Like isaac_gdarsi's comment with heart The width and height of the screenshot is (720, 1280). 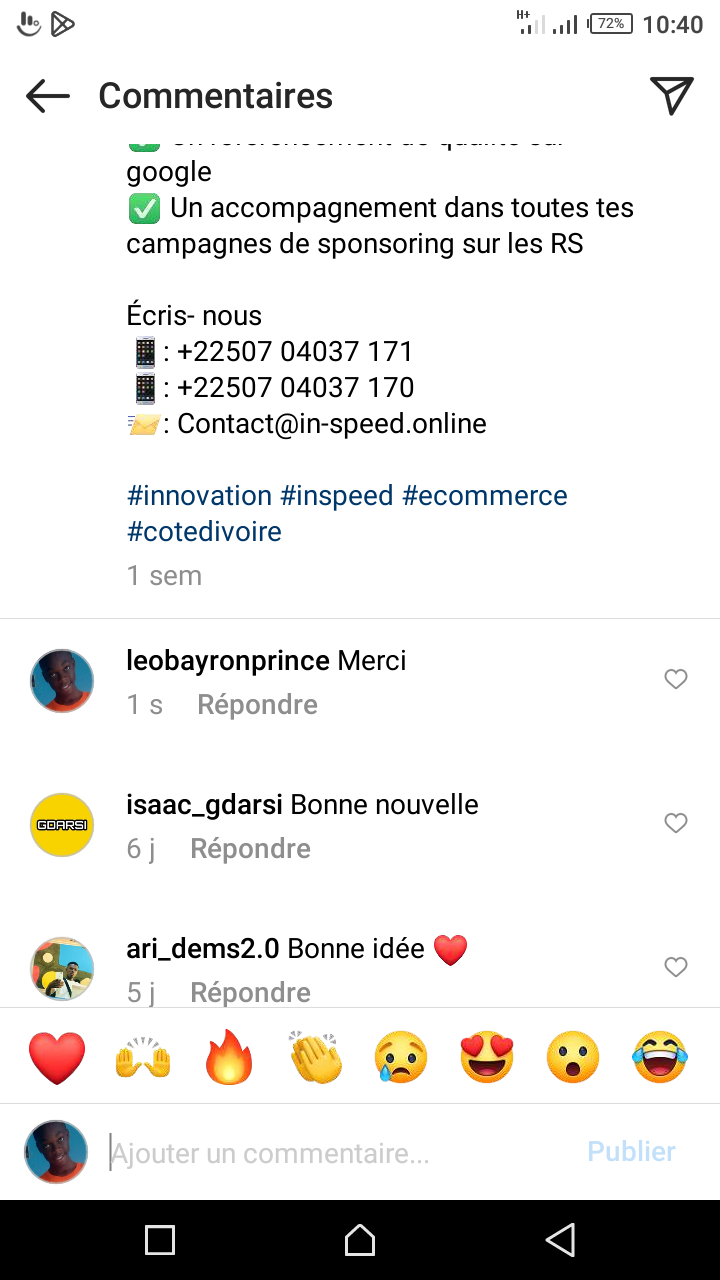[676, 824]
